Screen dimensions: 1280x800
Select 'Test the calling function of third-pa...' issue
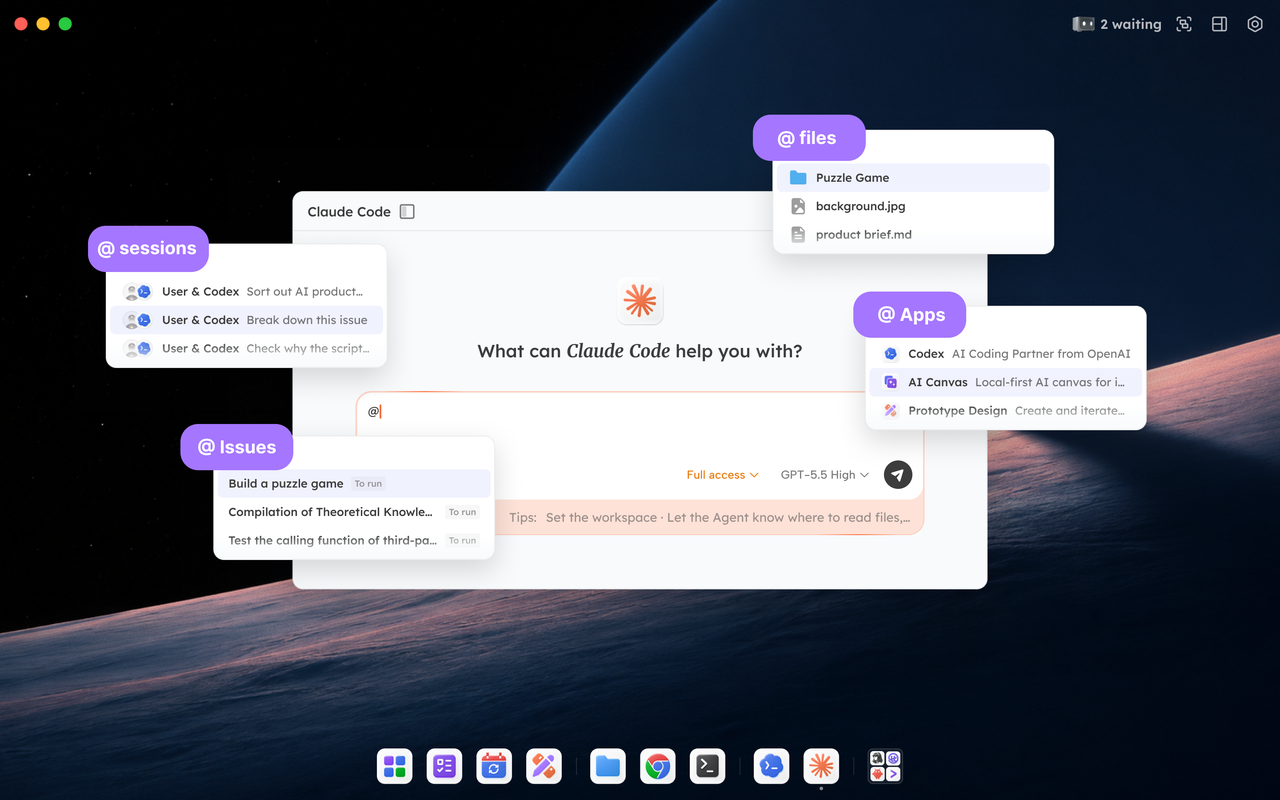point(354,540)
